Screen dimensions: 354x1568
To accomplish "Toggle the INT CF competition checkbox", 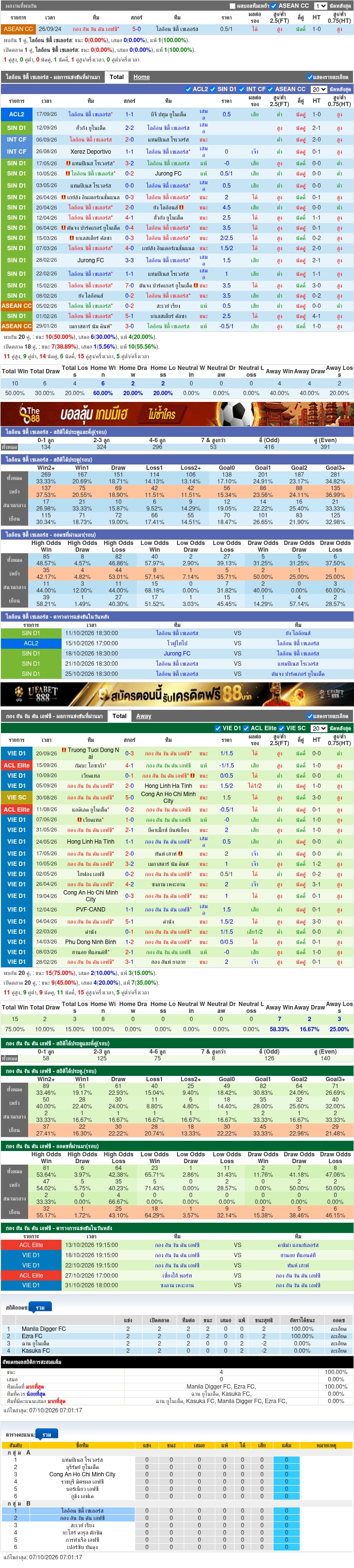I will pyautogui.click(x=241, y=90).
